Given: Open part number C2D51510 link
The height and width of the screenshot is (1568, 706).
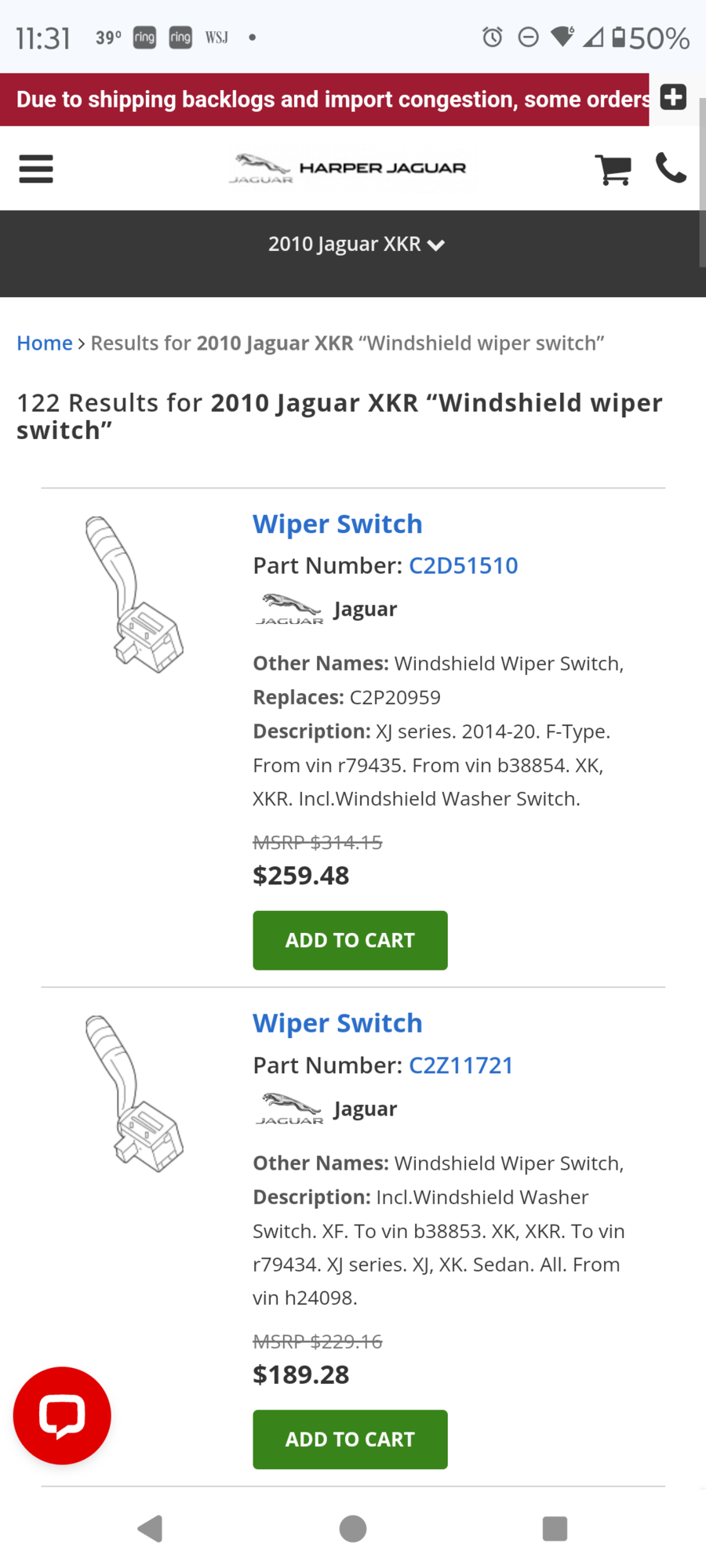Looking at the screenshot, I should [463, 566].
